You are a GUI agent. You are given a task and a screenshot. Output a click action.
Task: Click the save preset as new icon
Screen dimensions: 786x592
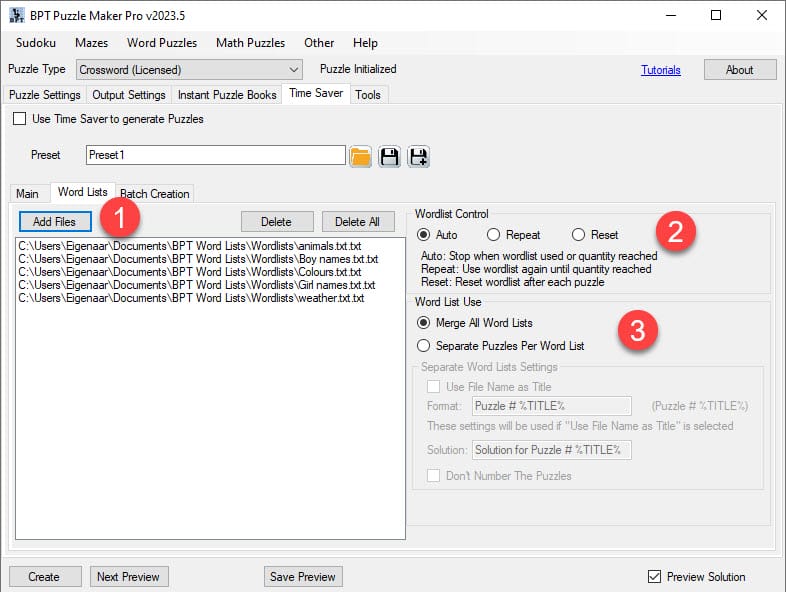[418, 156]
